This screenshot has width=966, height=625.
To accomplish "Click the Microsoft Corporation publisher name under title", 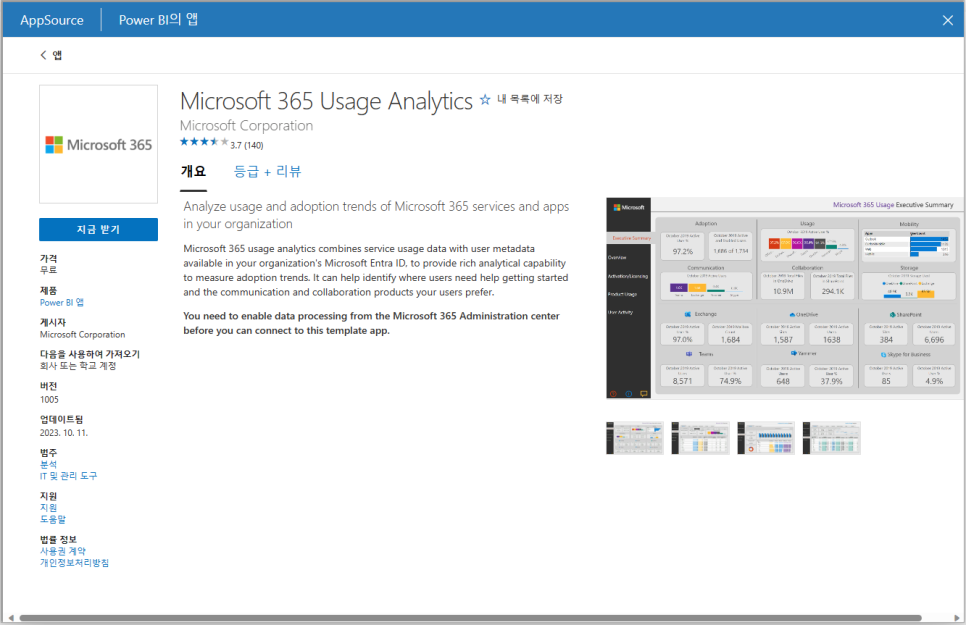I will coord(246,126).
